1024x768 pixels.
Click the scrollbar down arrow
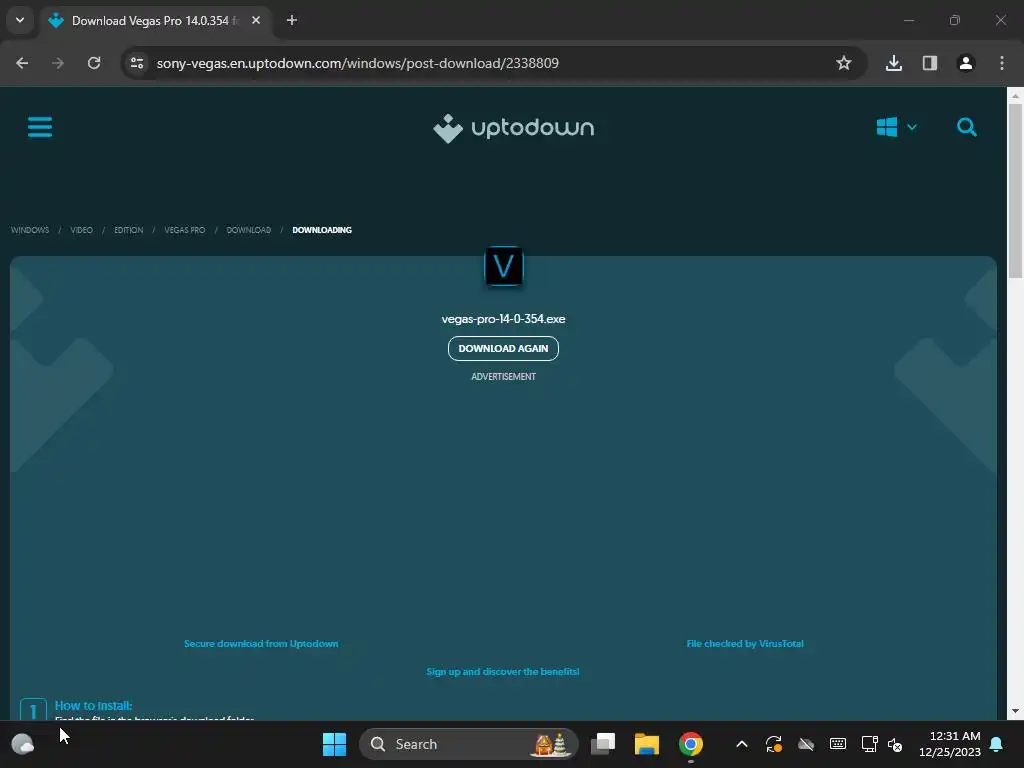pyautogui.click(x=1015, y=711)
